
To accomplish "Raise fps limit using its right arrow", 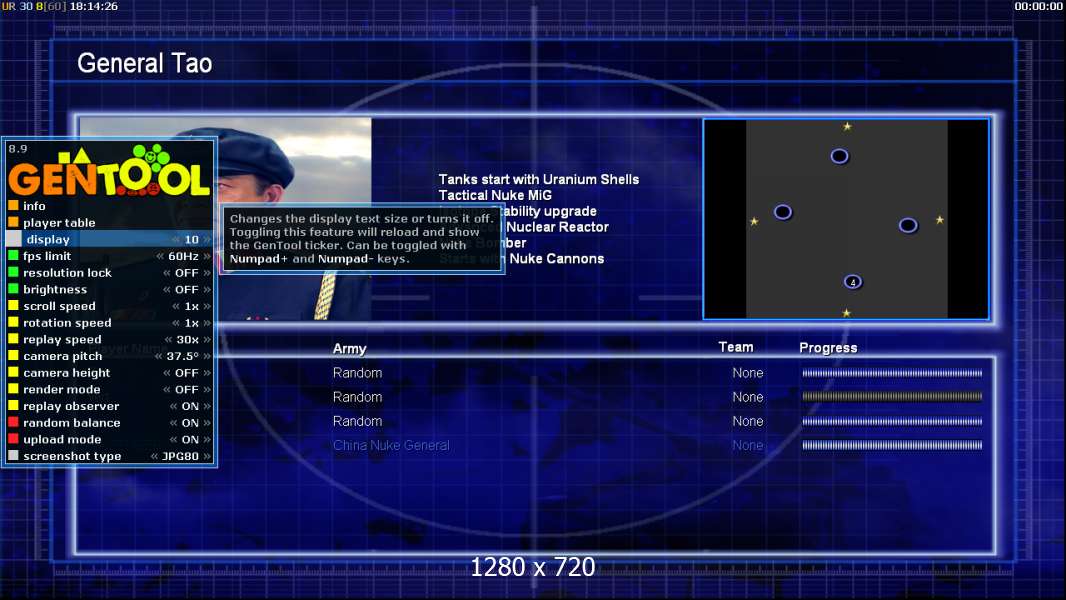I will click(x=207, y=256).
